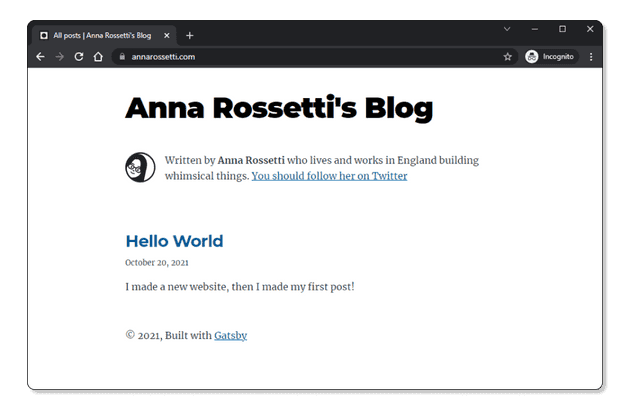Click the tab's favicon icon
Image resolution: width=630 pixels, height=410 pixels.
44,35
